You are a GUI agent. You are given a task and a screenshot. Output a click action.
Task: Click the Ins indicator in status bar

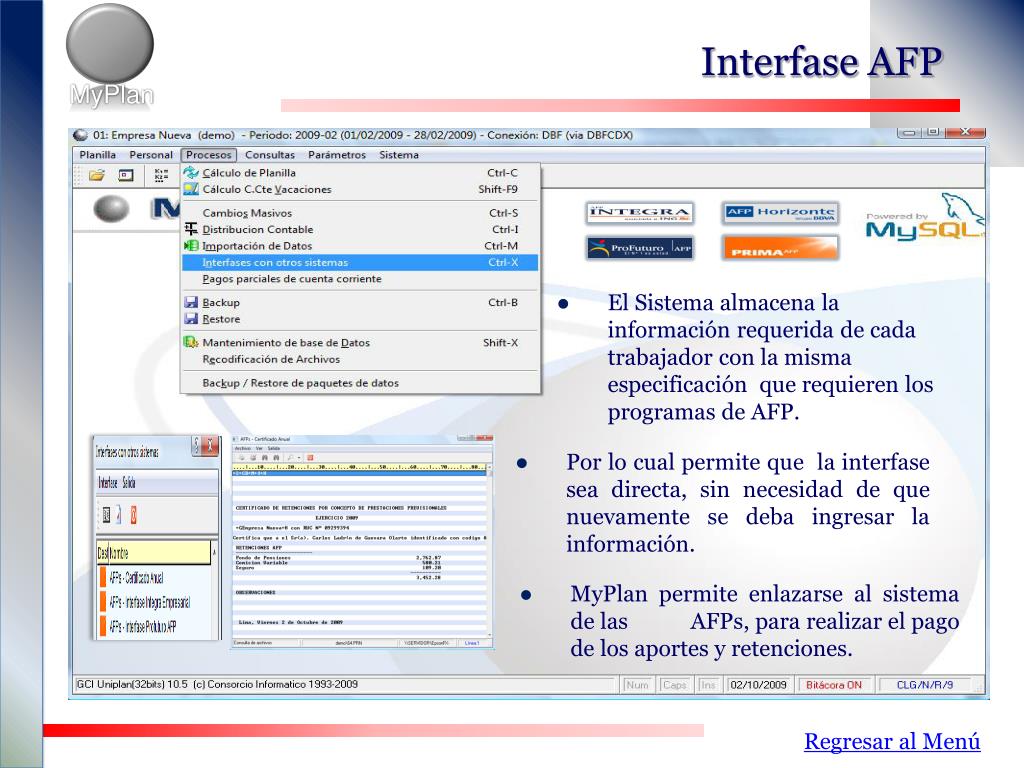708,685
